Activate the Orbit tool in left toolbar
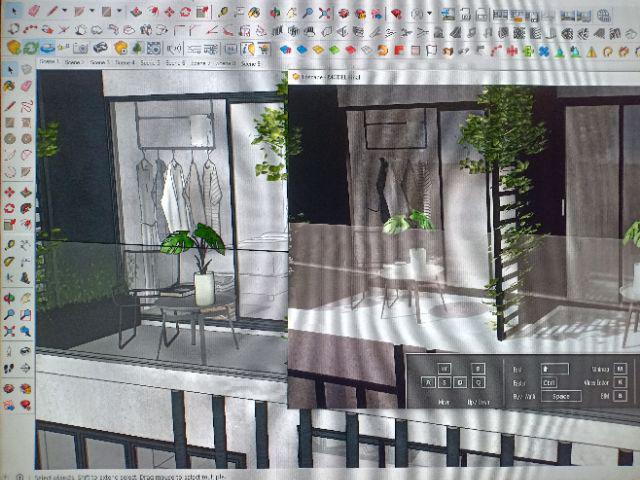Screen dimensions: 640x480 tap(9, 297)
